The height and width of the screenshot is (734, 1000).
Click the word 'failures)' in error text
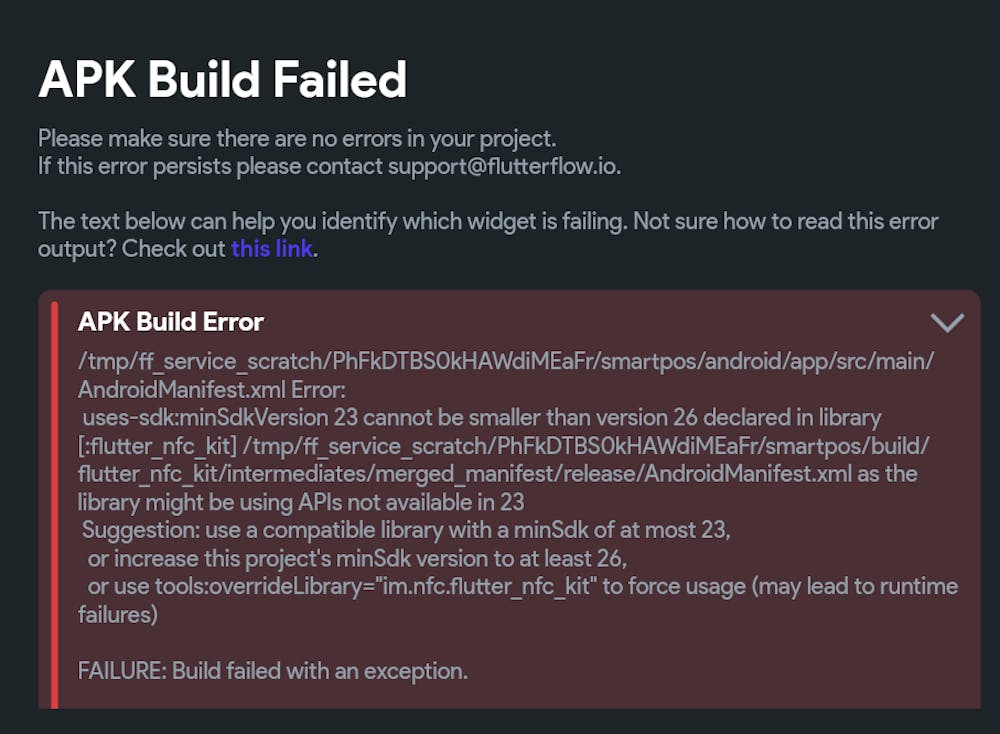pos(117,615)
